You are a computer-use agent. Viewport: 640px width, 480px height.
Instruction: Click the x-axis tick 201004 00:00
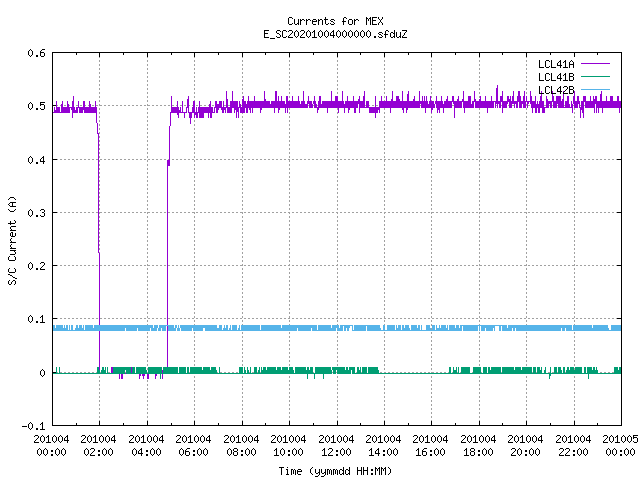[x=51, y=446]
